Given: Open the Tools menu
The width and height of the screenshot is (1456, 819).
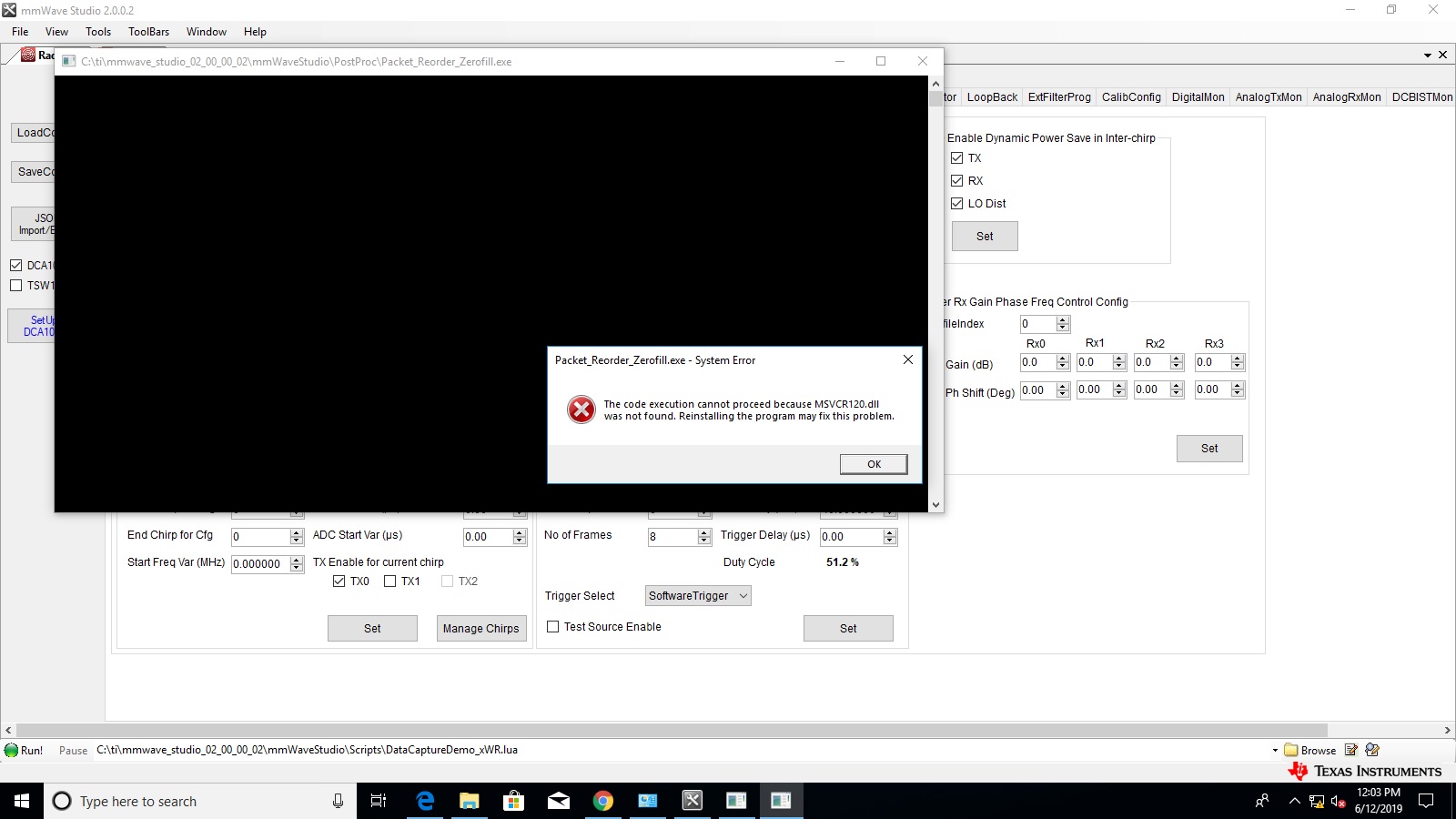Looking at the screenshot, I should pyautogui.click(x=98, y=32).
